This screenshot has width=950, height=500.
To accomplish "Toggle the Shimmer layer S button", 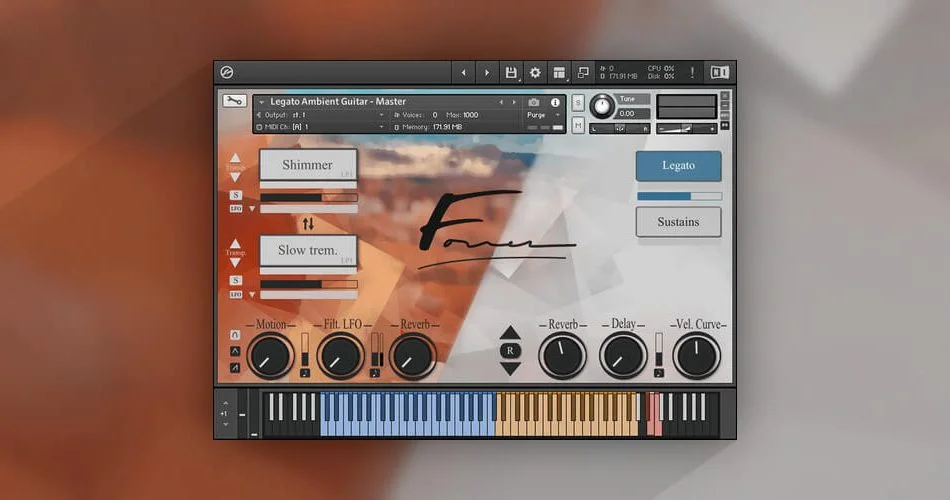I will [236, 195].
